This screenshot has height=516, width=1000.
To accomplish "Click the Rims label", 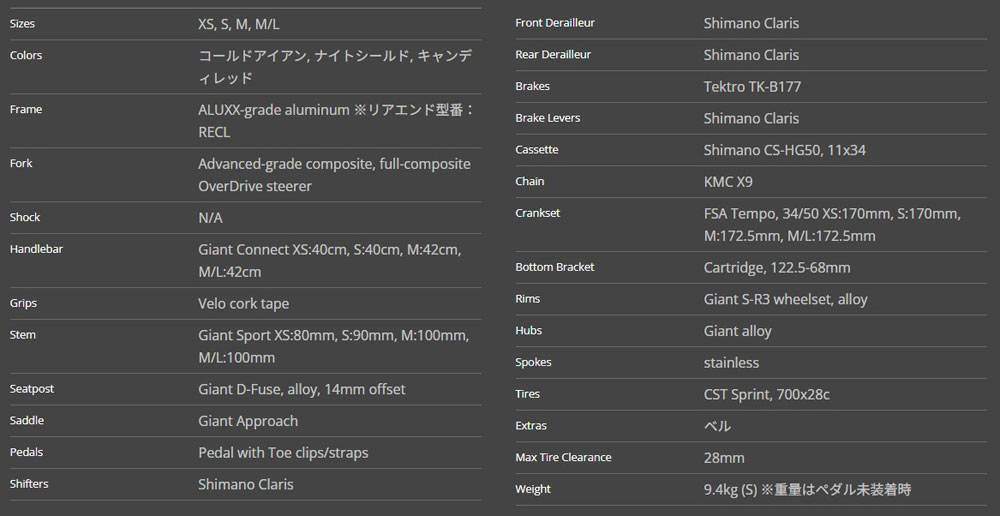I will pos(528,299).
